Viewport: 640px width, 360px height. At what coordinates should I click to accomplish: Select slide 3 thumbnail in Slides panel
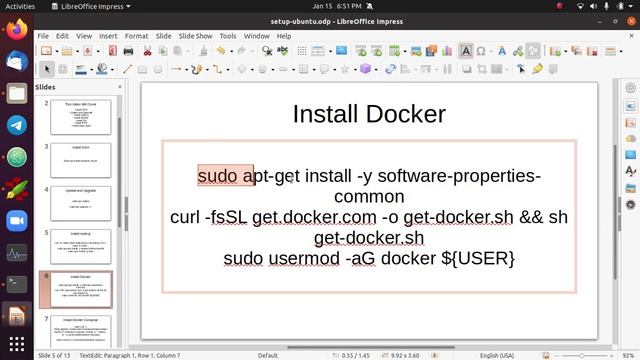[x=80, y=160]
